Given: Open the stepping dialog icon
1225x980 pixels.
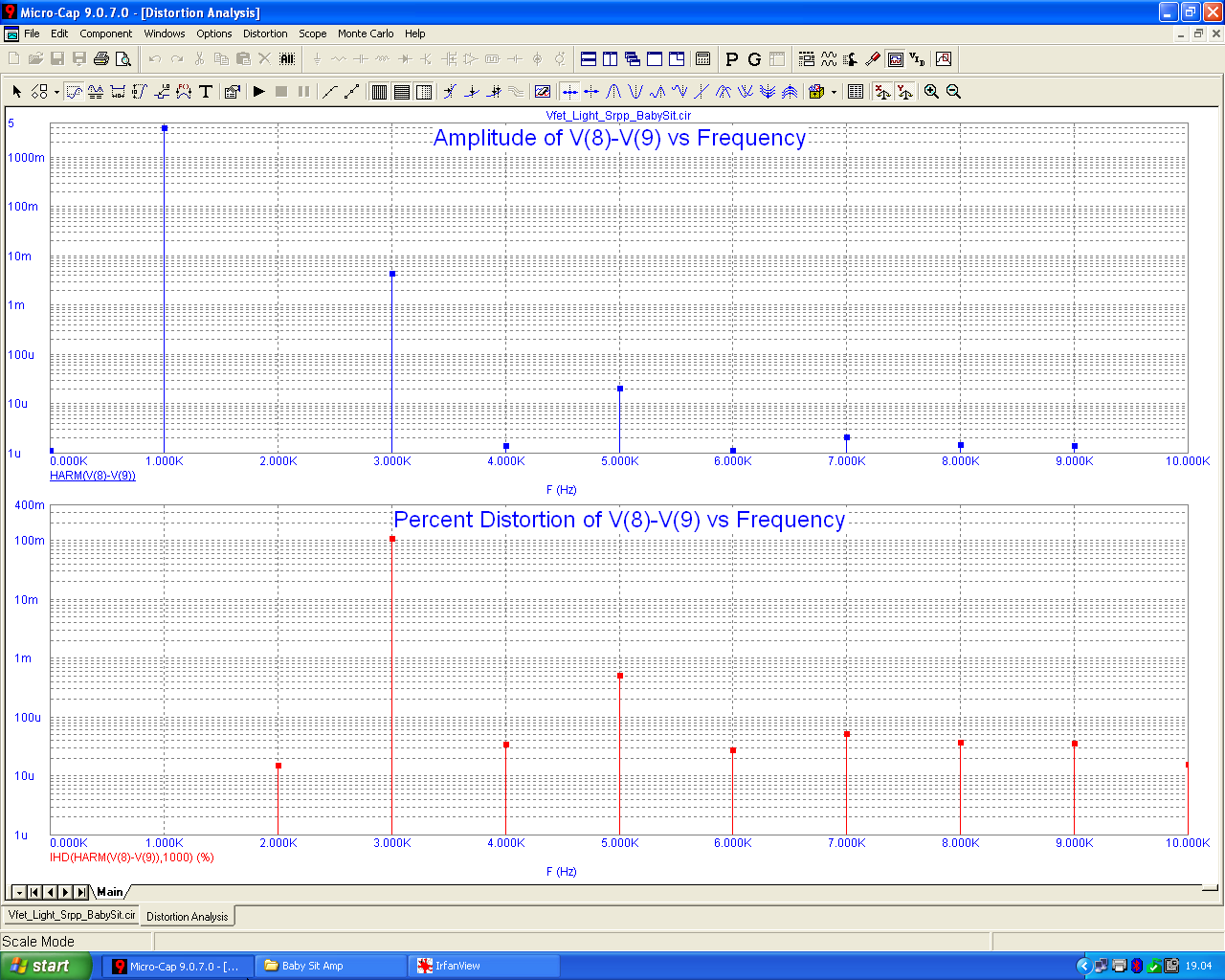Looking at the screenshot, I should pos(807,59).
